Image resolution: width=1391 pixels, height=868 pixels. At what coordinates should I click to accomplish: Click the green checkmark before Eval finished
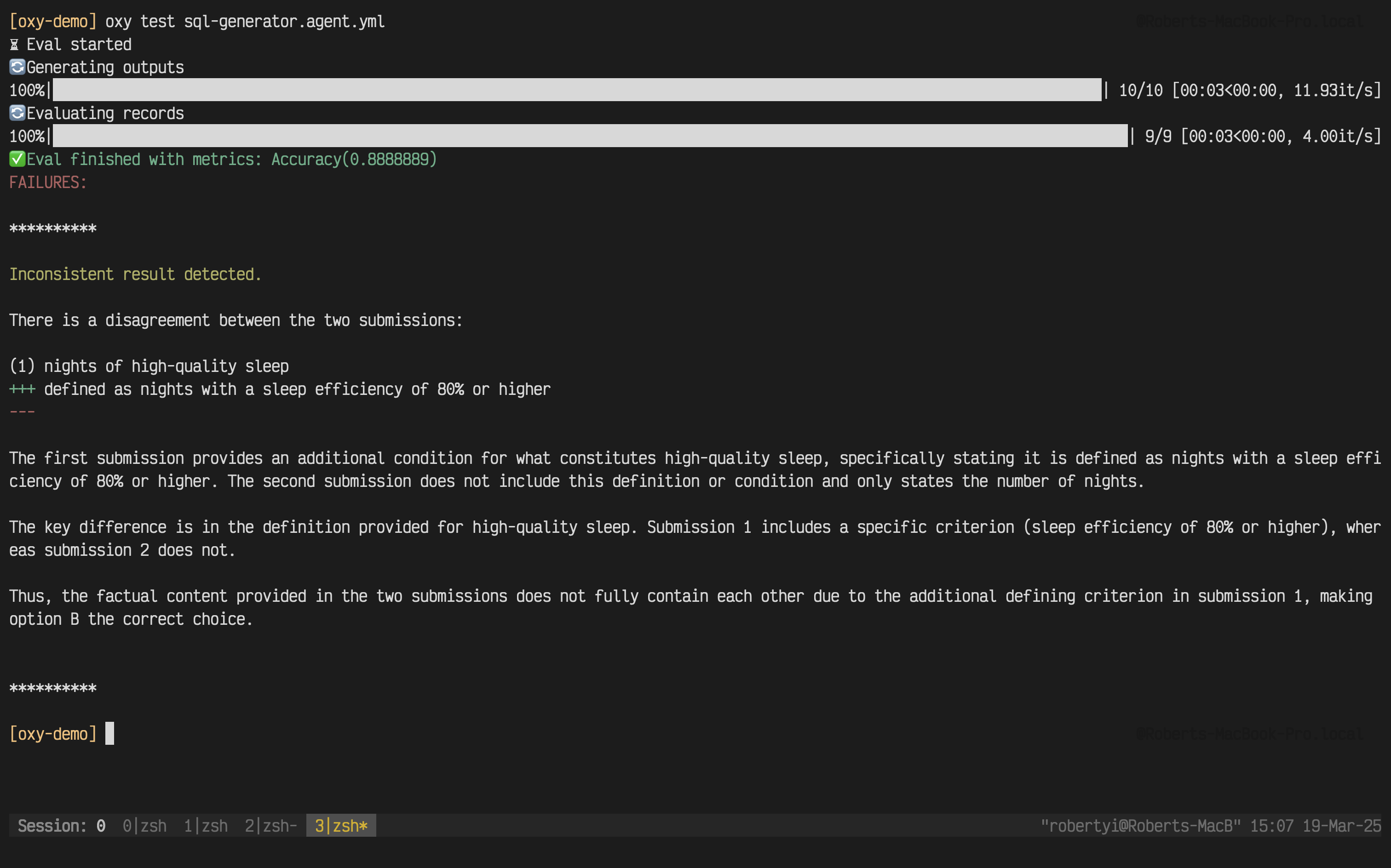coord(17,159)
